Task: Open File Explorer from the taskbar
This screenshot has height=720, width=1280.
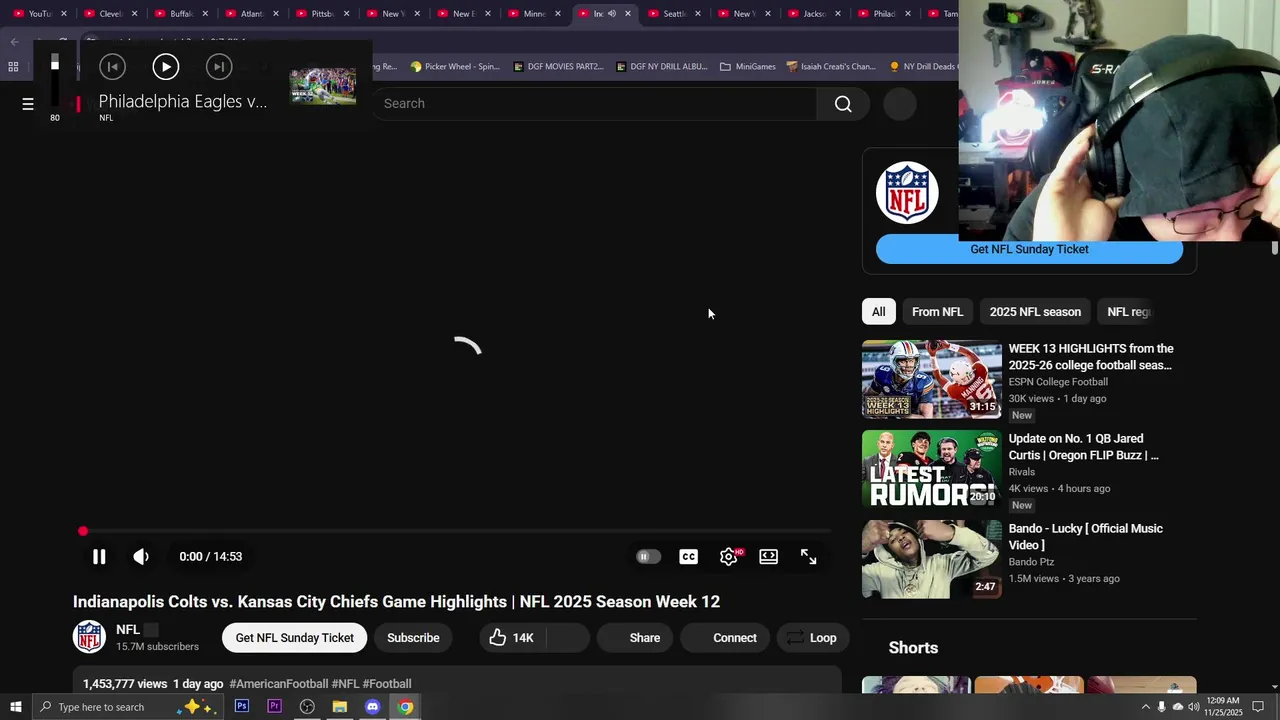Action: pos(340,707)
